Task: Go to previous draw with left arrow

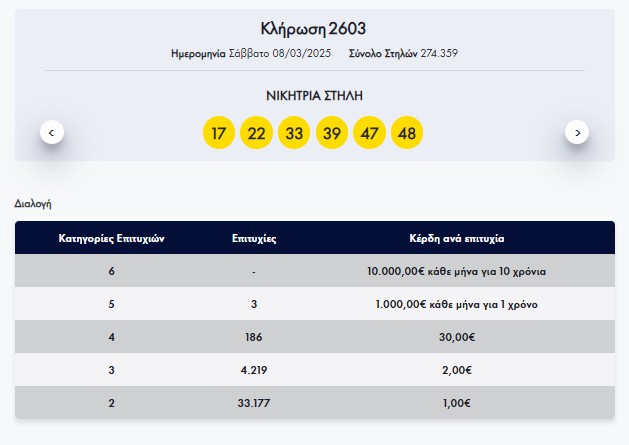Action: pos(52,132)
